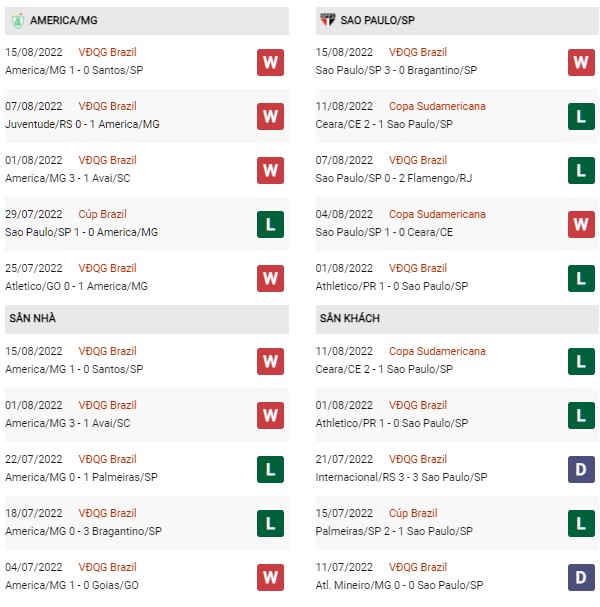
Task: Click W badge for Sao Paulo/SP 3-0 Bragantino/SP
Action: (x=581, y=62)
